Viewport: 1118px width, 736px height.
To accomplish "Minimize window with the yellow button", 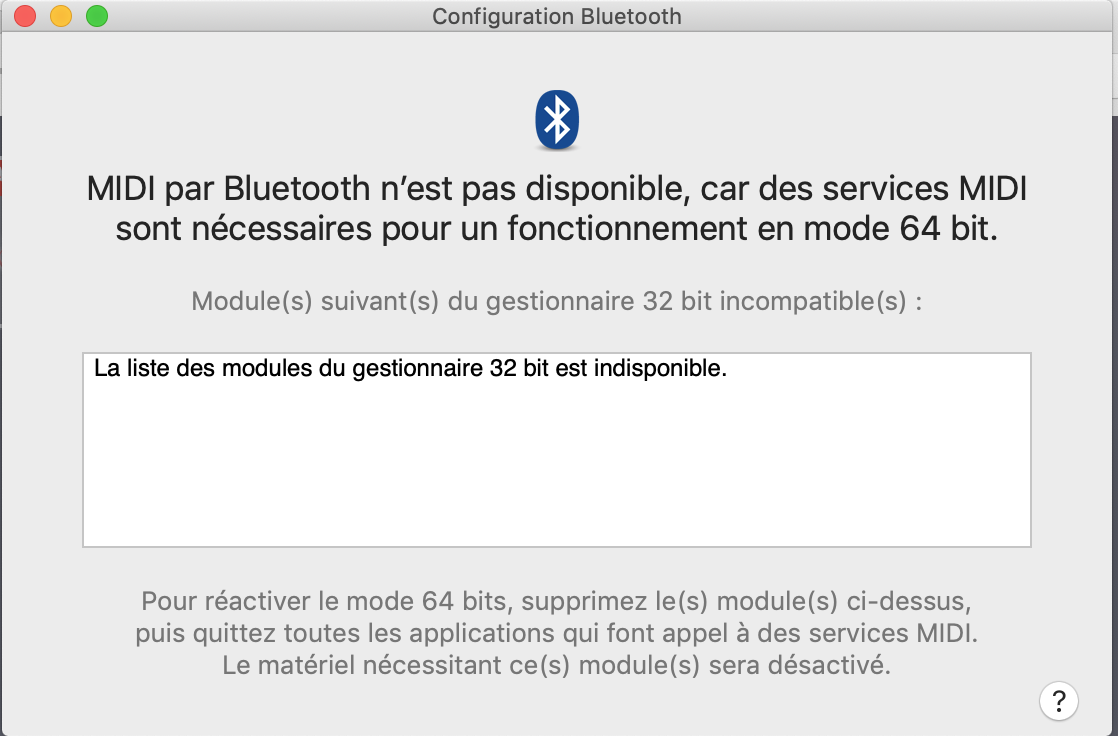I will click(x=61, y=16).
